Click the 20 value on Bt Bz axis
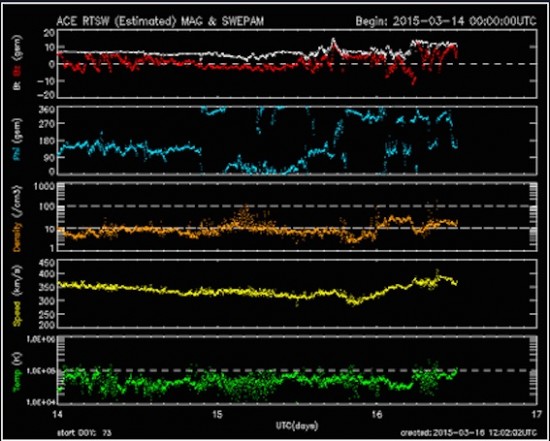The height and width of the screenshot is (441, 550). point(49,33)
